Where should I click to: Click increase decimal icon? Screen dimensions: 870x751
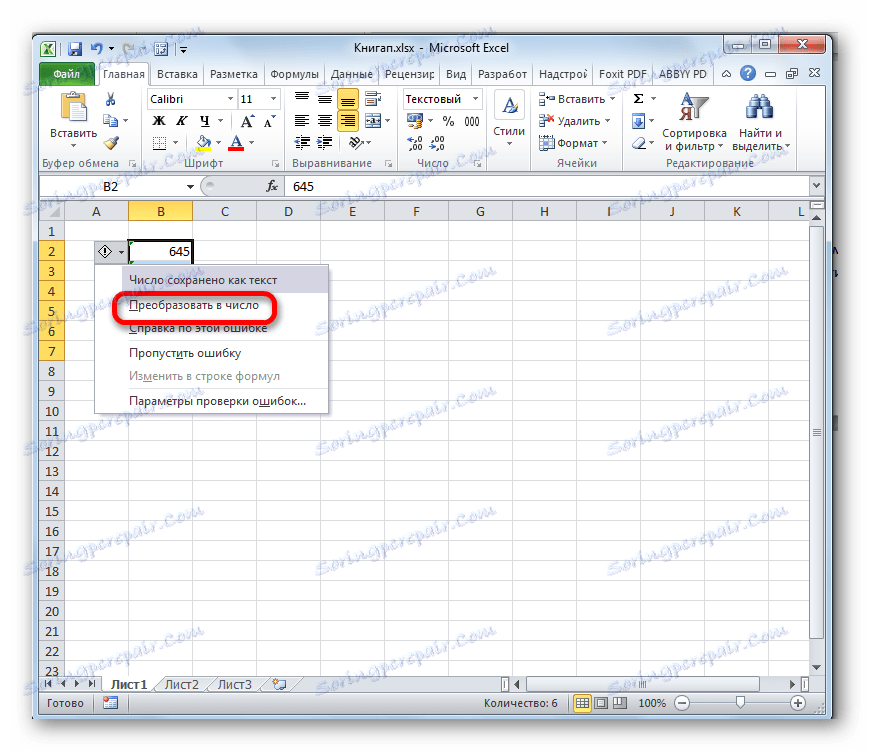coord(415,143)
